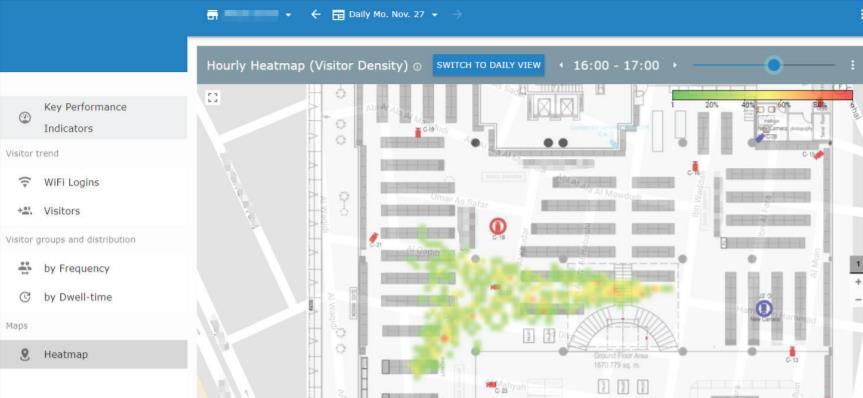This screenshot has height=398, width=863.
Task: Click red camera marker C-21
Action: [x=374, y=238]
